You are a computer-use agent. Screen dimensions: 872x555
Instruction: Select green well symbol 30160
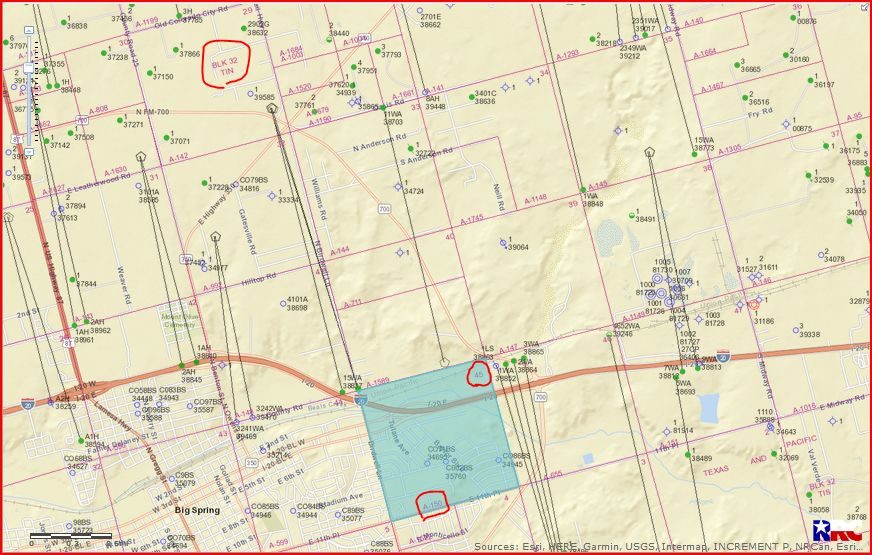[786, 56]
